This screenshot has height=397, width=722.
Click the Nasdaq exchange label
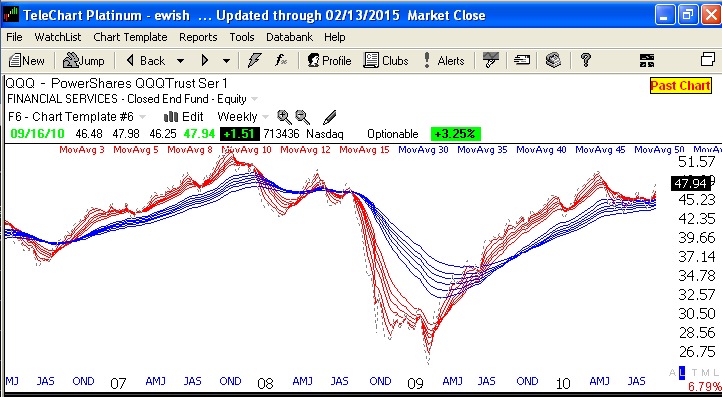point(325,134)
